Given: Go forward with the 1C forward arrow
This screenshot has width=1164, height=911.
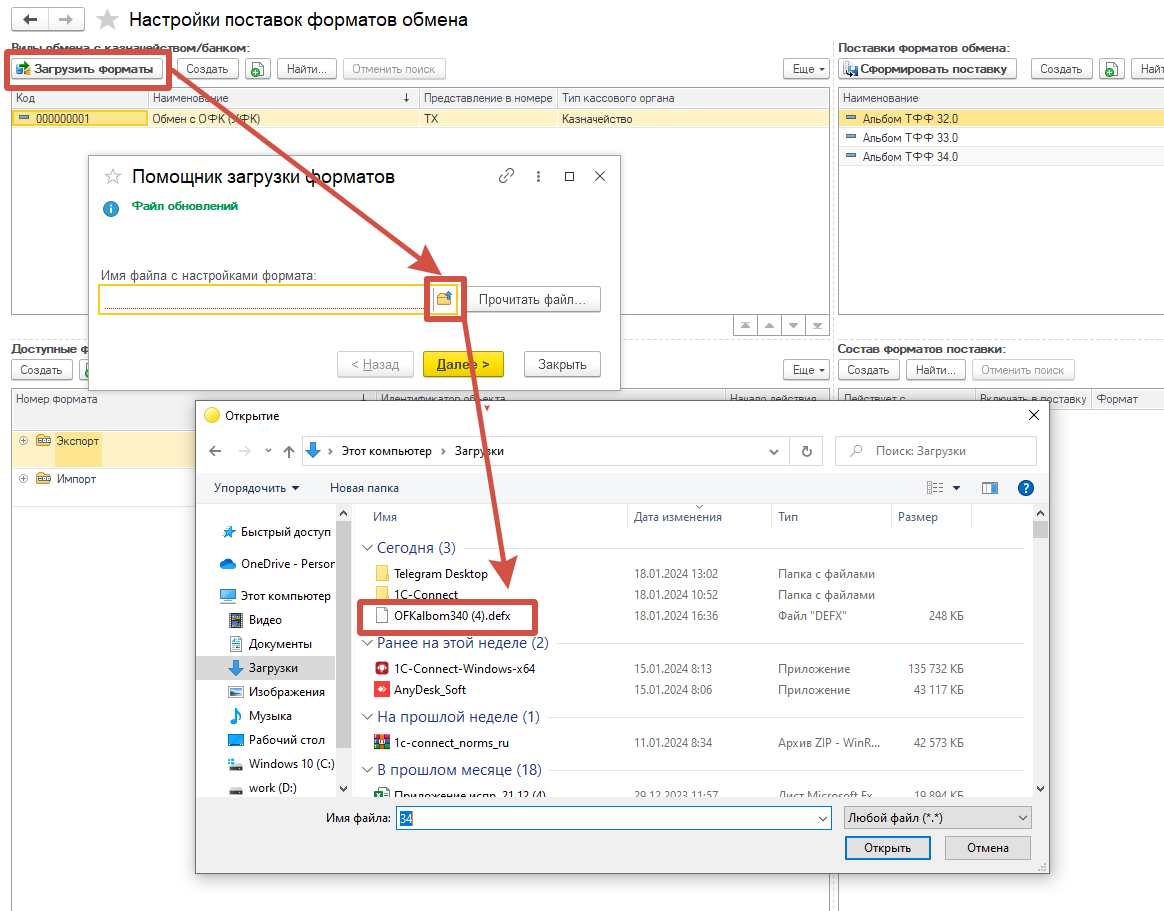Looking at the screenshot, I should click(x=66, y=19).
